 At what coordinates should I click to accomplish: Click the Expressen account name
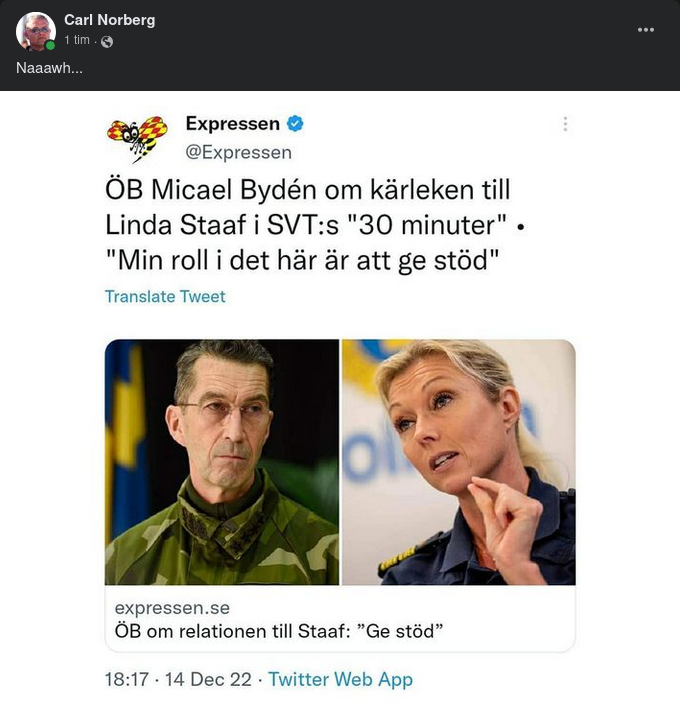tap(232, 124)
